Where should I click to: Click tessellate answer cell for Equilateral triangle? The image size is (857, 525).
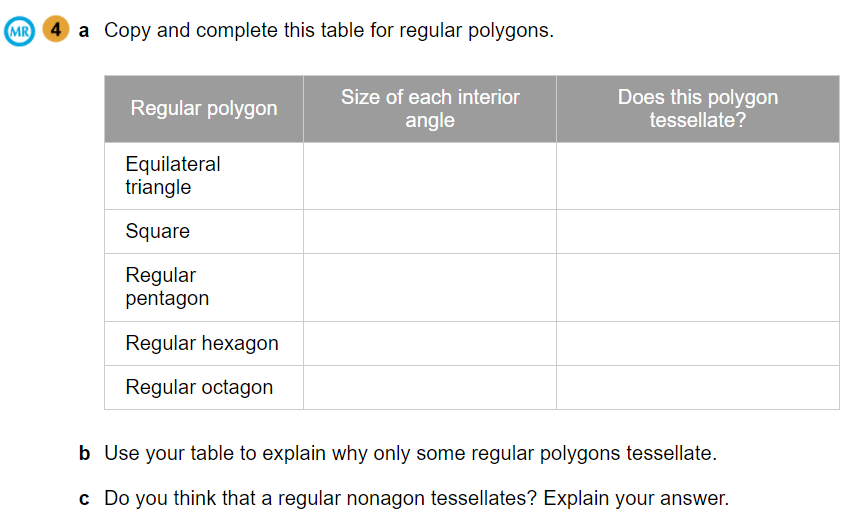click(x=697, y=176)
